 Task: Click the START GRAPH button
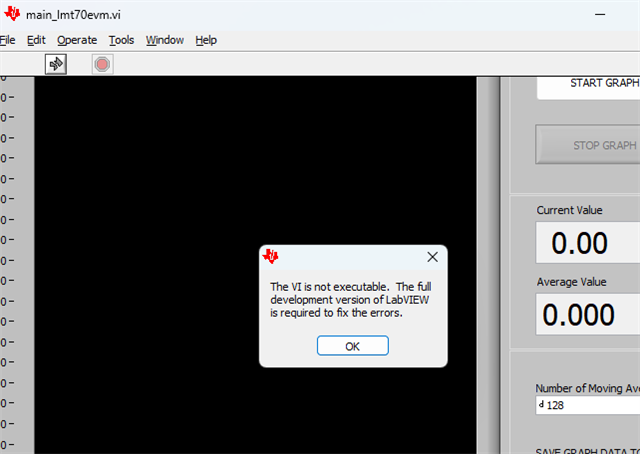click(x=588, y=87)
